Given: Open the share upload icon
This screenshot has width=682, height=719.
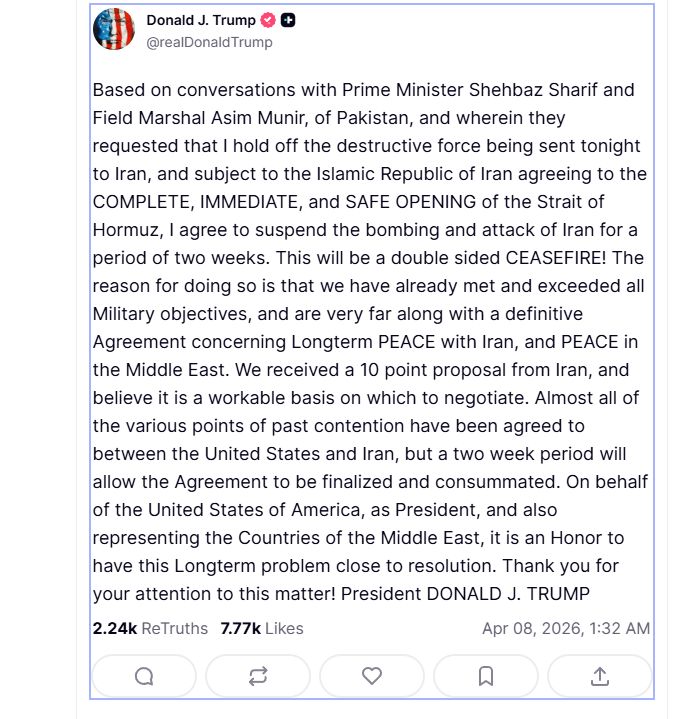Looking at the screenshot, I should pos(600,677).
